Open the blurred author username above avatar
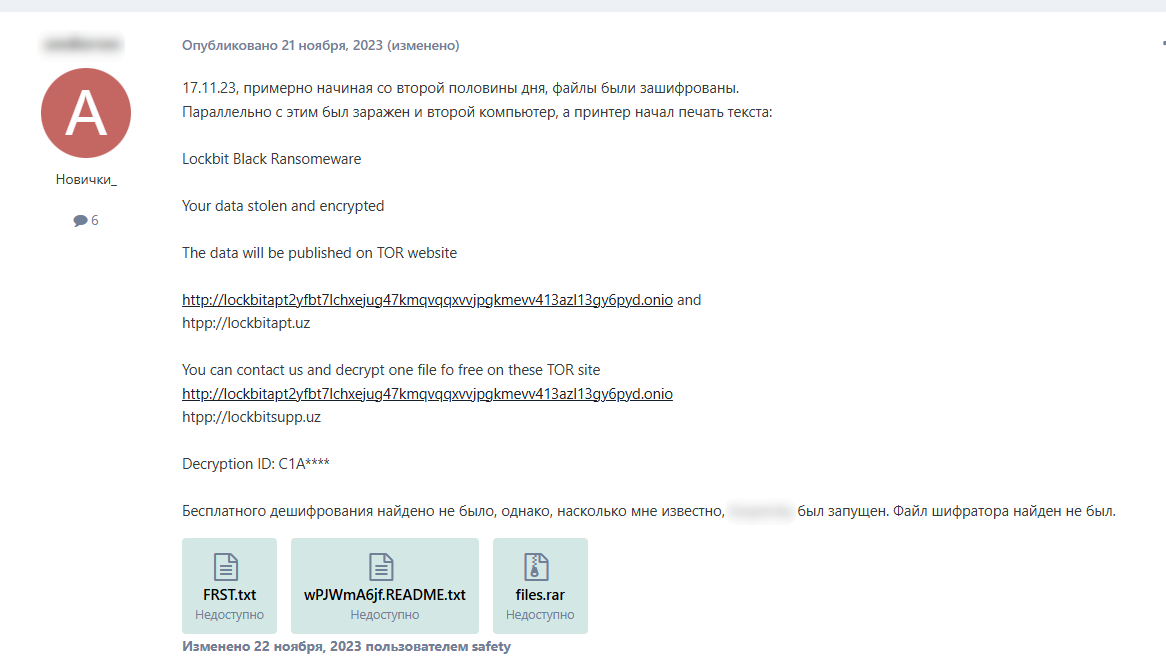 coord(82,45)
